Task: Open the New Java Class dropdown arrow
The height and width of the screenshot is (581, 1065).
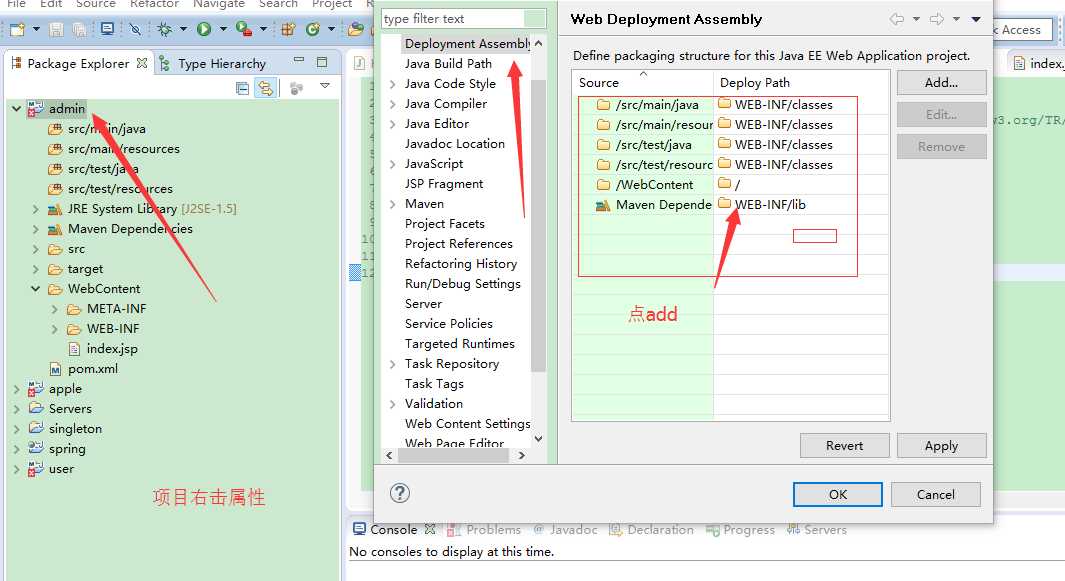Action: tap(331, 29)
